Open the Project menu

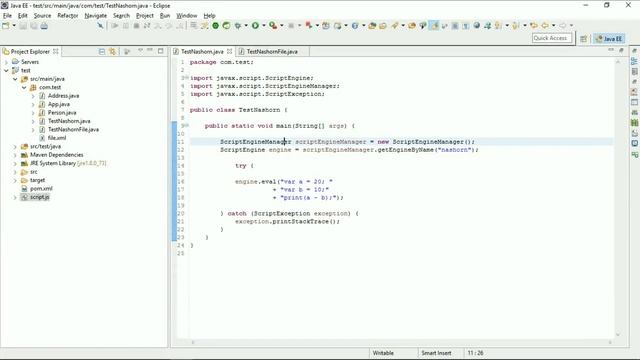click(x=145, y=16)
